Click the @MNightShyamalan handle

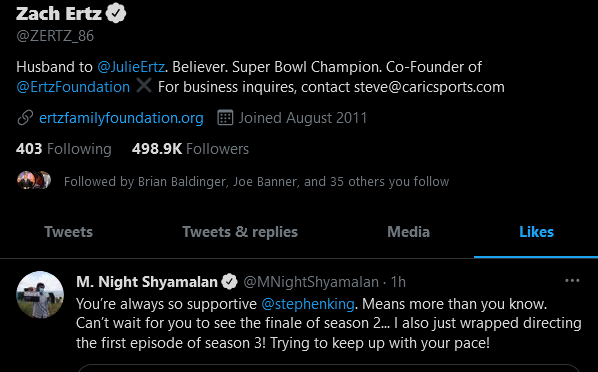(x=311, y=282)
